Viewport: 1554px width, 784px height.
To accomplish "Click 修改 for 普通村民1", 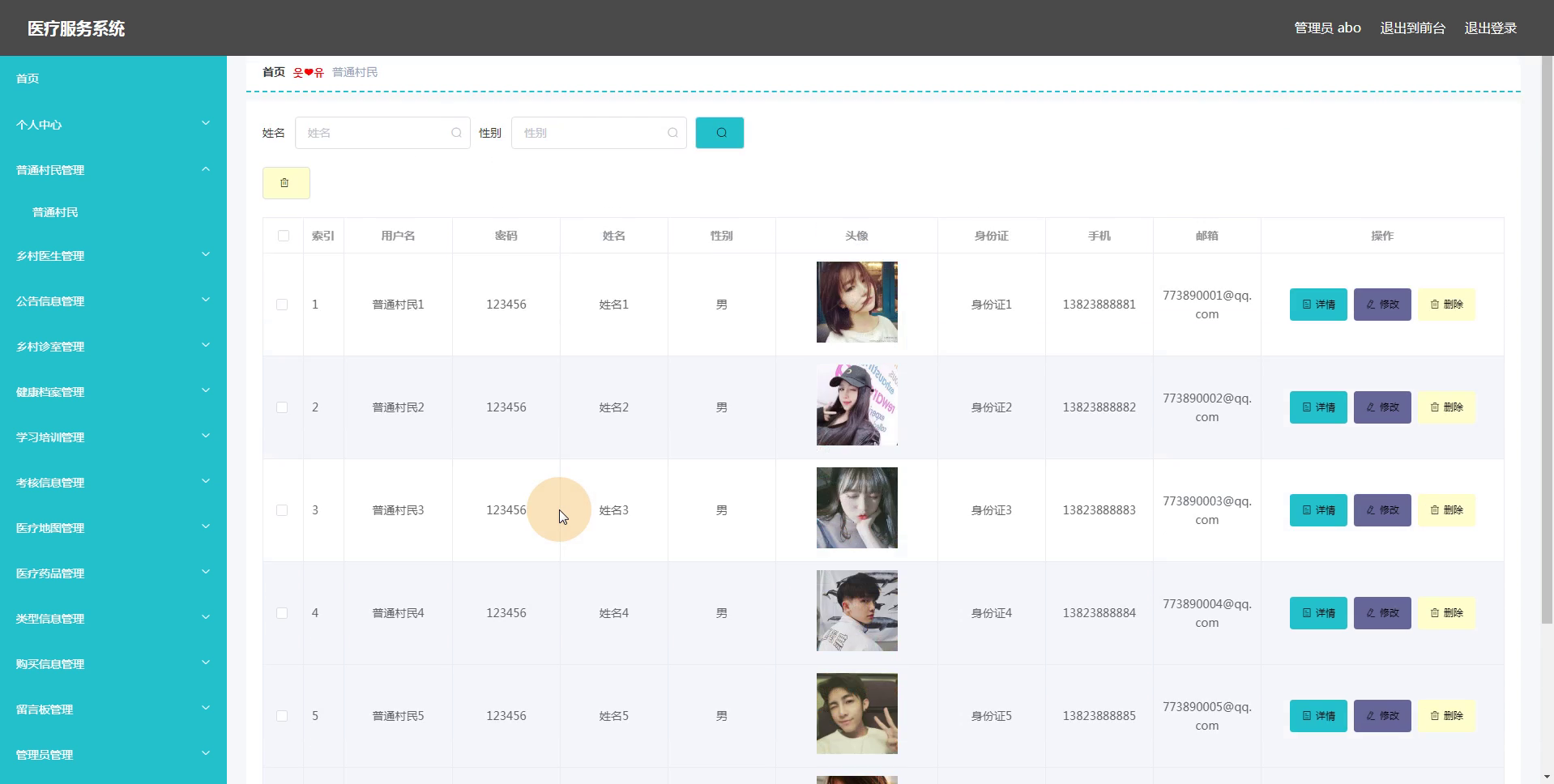I will (1382, 305).
